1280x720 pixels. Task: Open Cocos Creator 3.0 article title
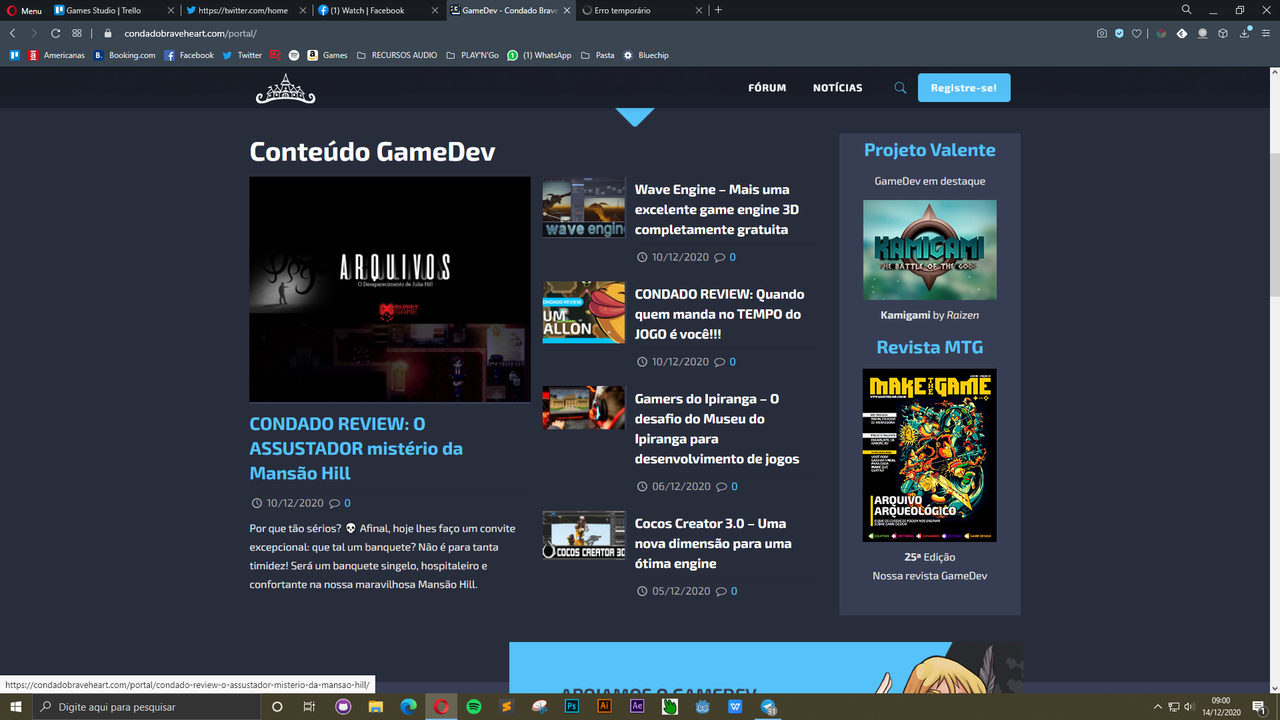(713, 543)
